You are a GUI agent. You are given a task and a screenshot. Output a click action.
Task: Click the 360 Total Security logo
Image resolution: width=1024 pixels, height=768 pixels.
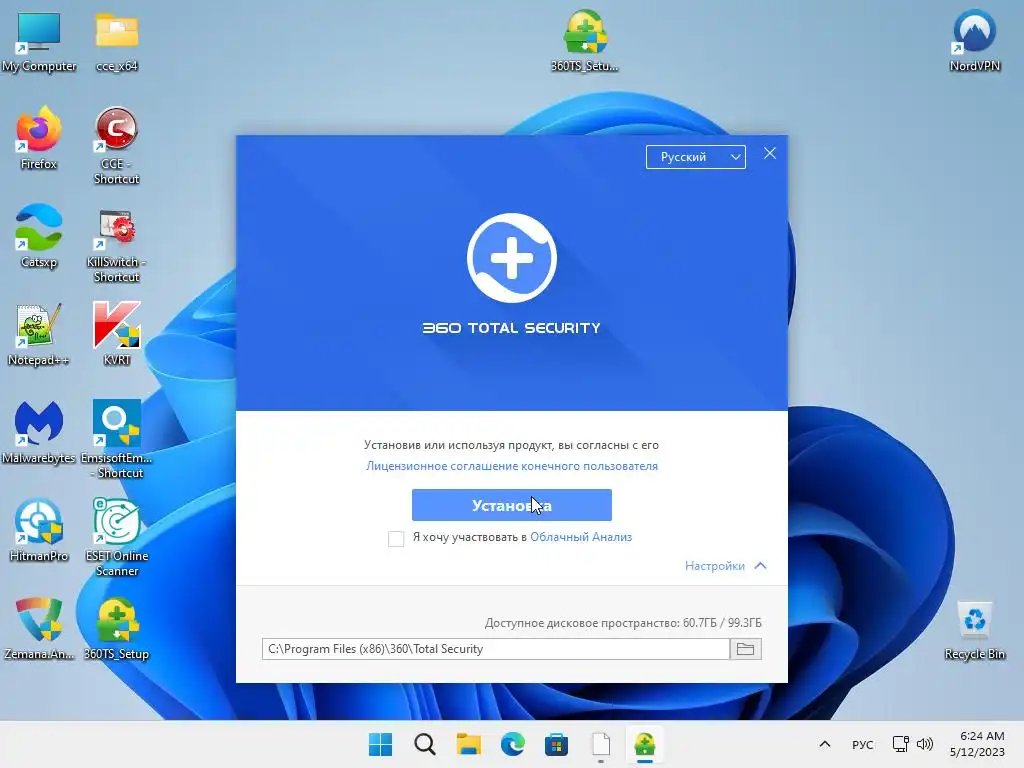[512, 258]
